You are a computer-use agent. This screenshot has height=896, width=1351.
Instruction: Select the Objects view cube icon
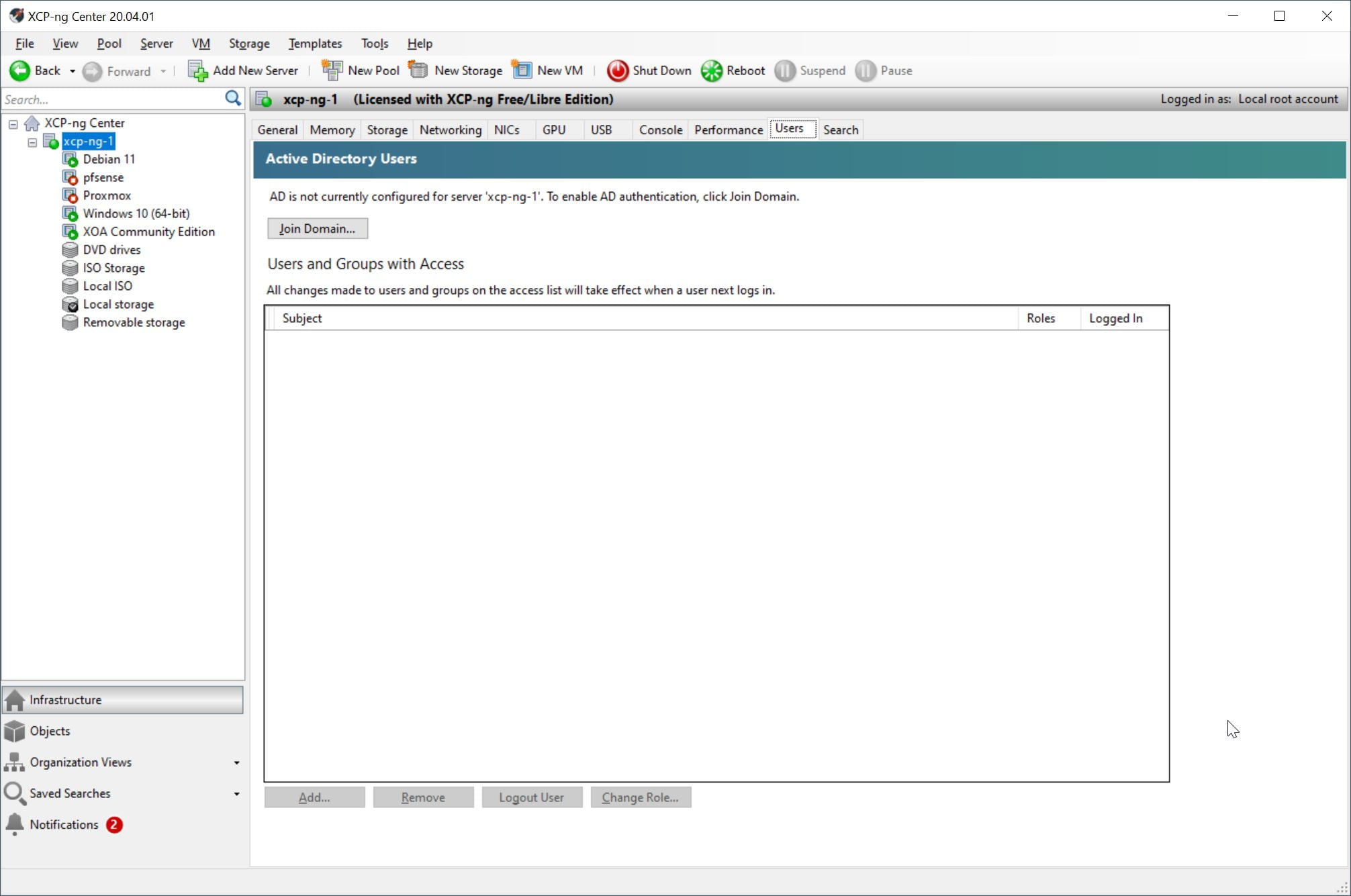14,731
